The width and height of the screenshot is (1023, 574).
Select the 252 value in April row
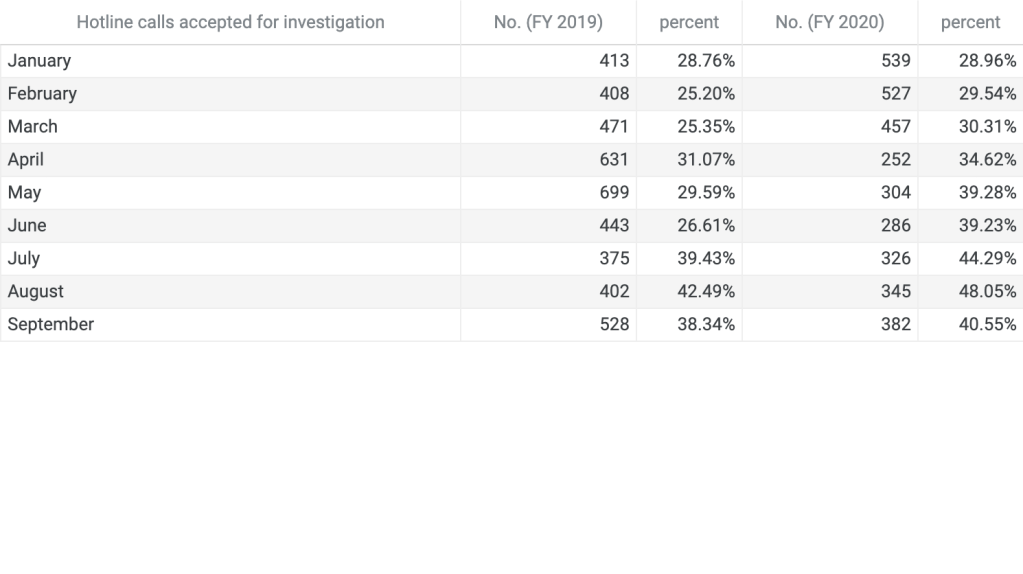pos(895,160)
